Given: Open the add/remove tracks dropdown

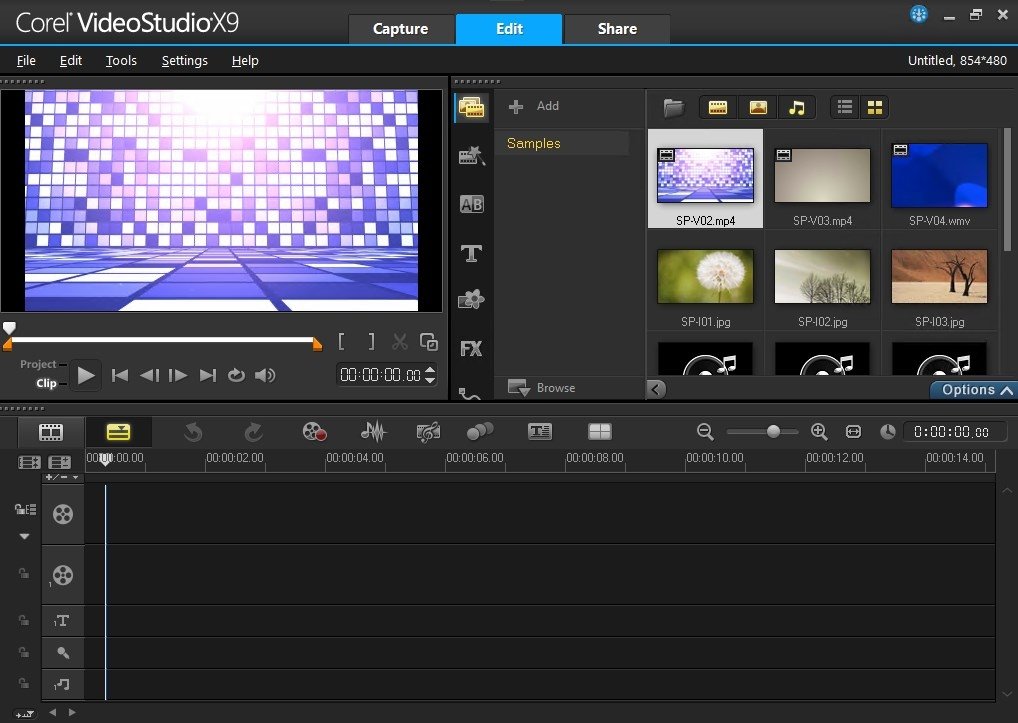Looking at the screenshot, I should [62, 478].
